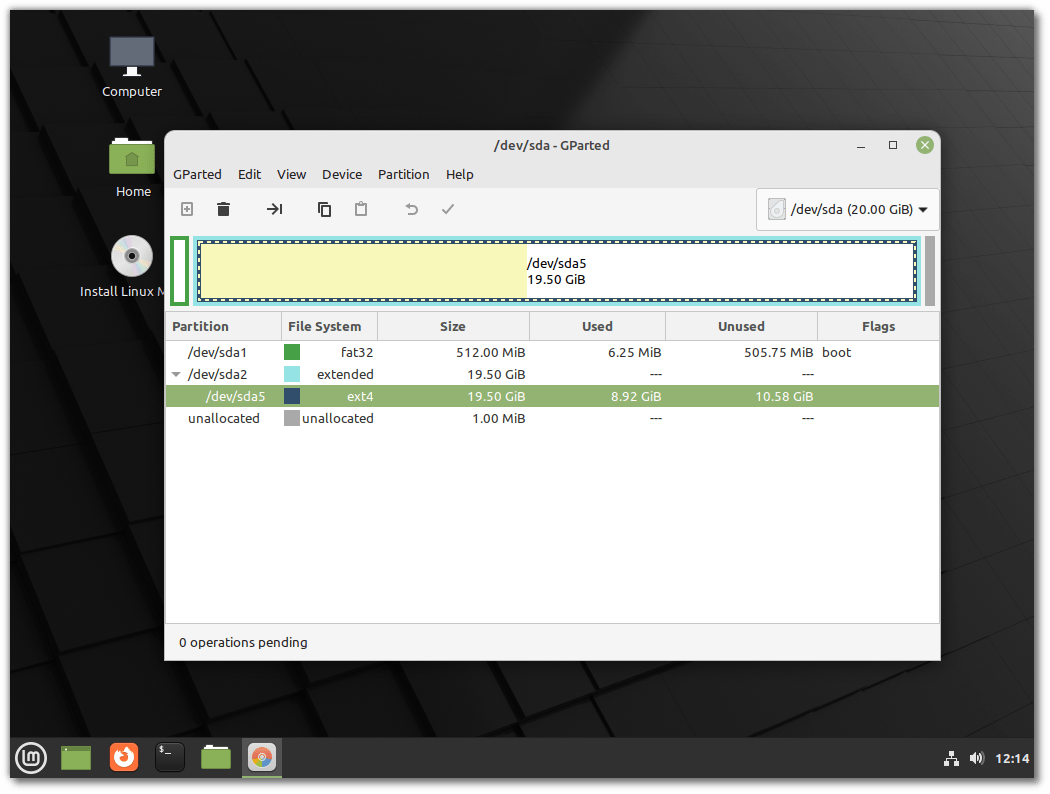1050x794 pixels.
Task: Open the volume control
Action: (977, 759)
